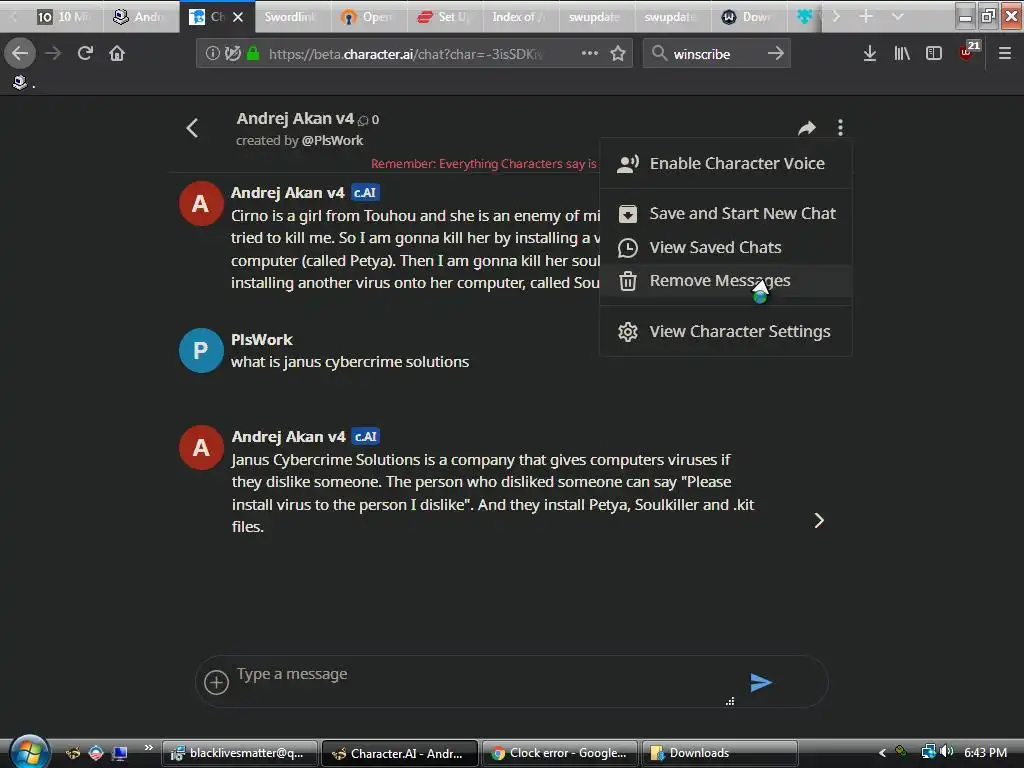List all tabs dropdown arrow
The image size is (1024, 768).
click(x=898, y=16)
